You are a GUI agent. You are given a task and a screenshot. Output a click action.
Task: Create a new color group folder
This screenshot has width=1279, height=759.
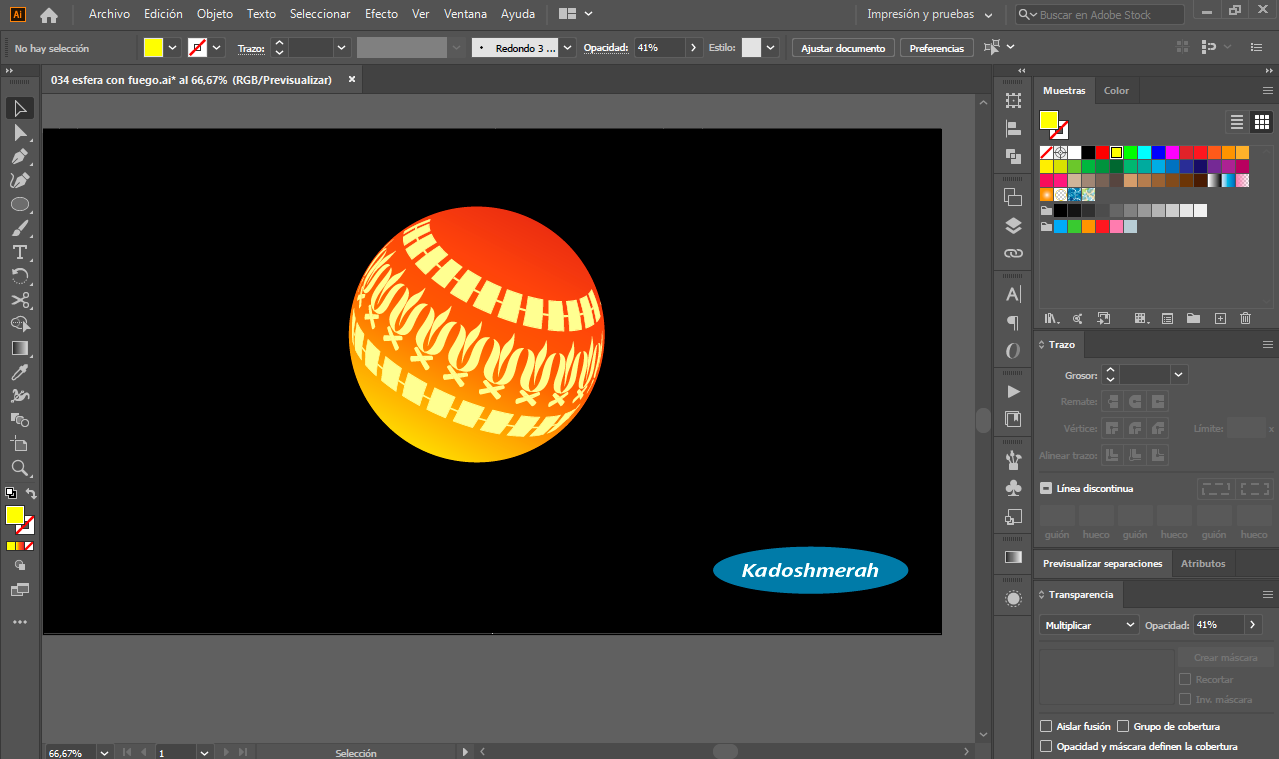1193,318
